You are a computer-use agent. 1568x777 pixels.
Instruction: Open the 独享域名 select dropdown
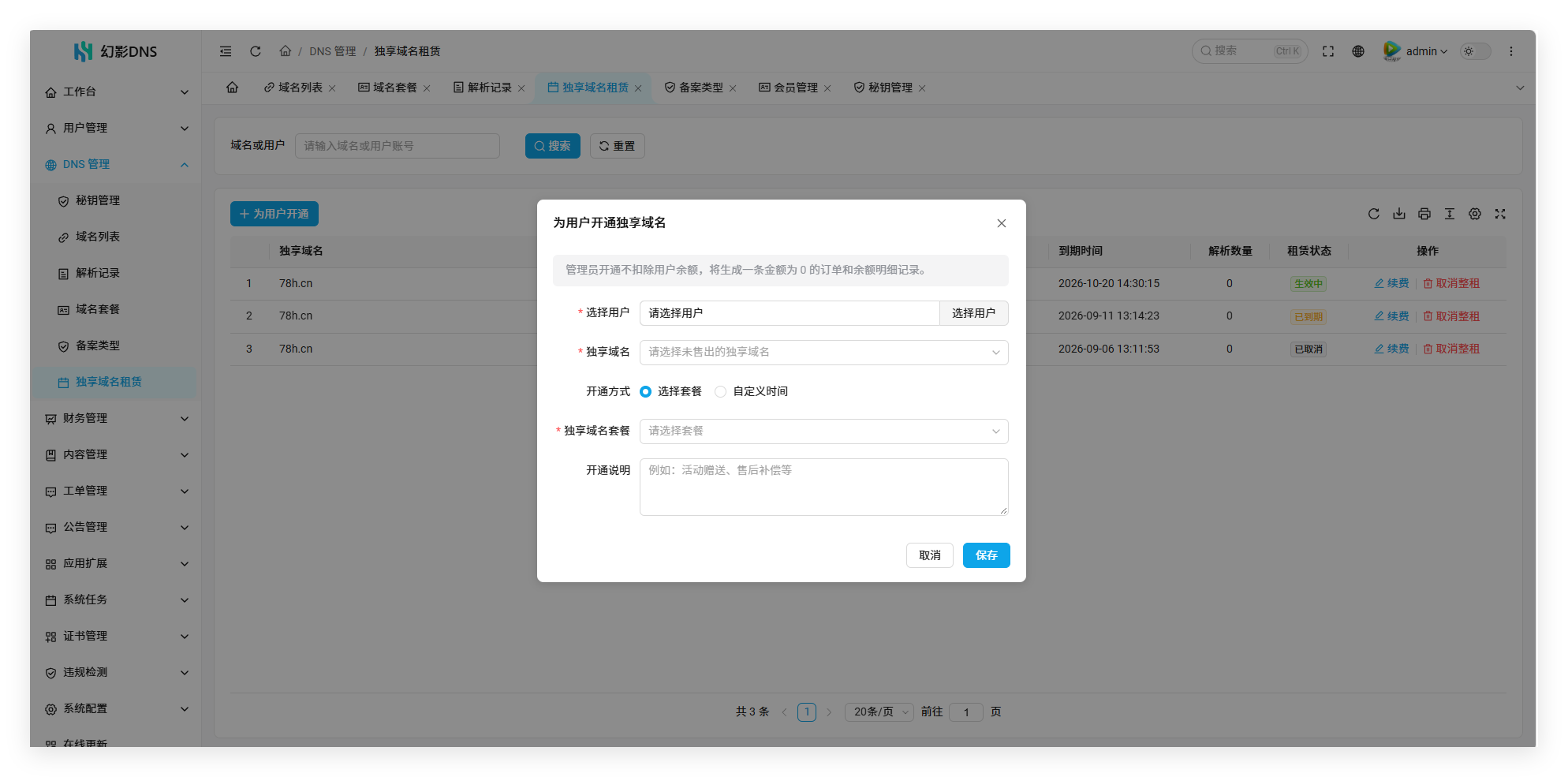(824, 353)
